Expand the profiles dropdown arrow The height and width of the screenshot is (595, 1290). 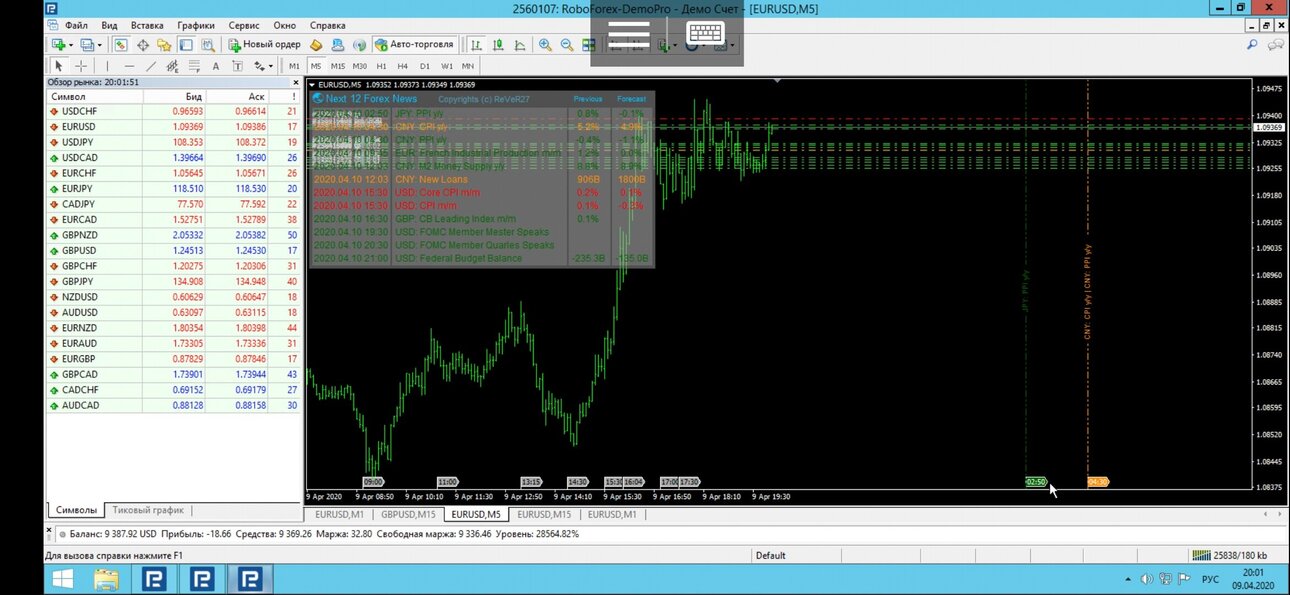click(100, 44)
